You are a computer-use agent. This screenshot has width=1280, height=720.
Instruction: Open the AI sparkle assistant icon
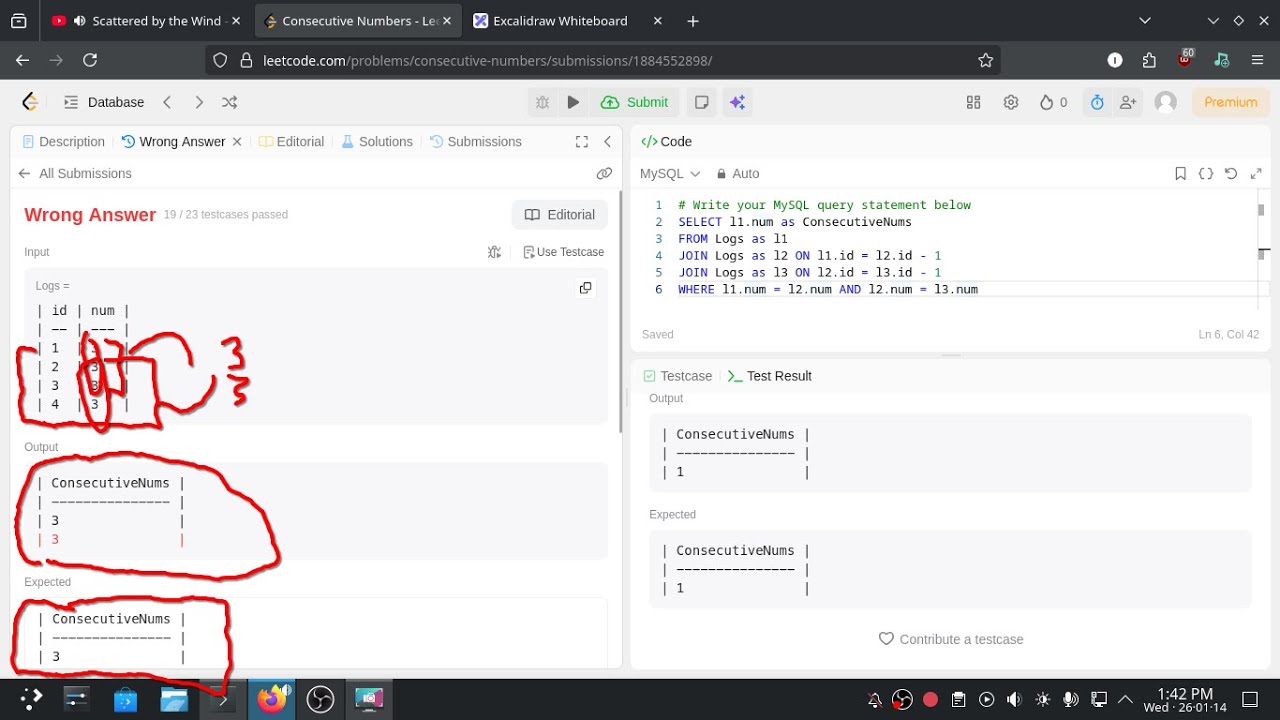click(737, 102)
